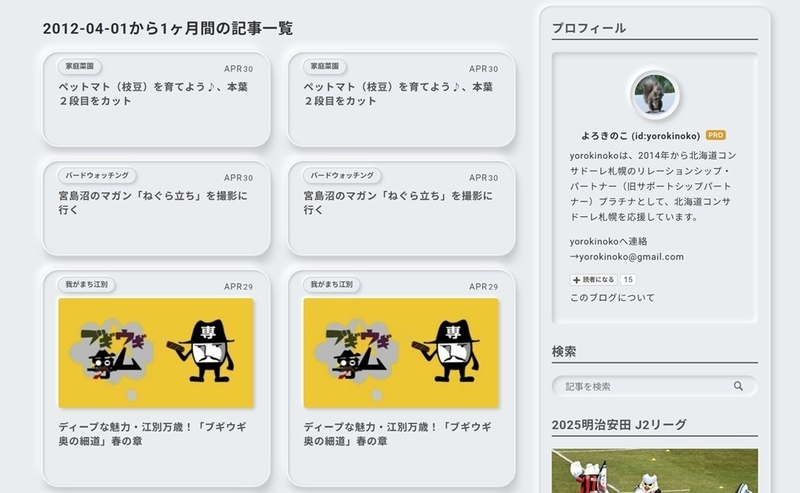
Task: Click the left-column 我がまち江別 category tag
Action: point(86,284)
